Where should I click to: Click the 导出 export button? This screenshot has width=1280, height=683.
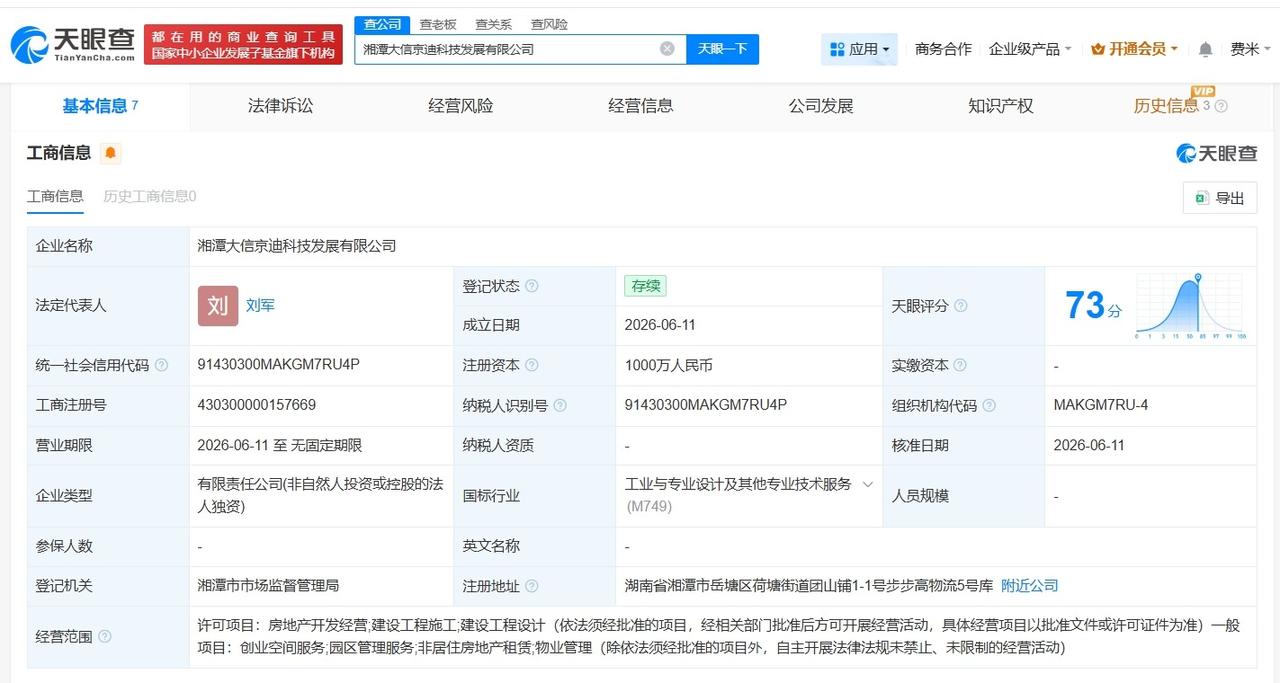1220,198
